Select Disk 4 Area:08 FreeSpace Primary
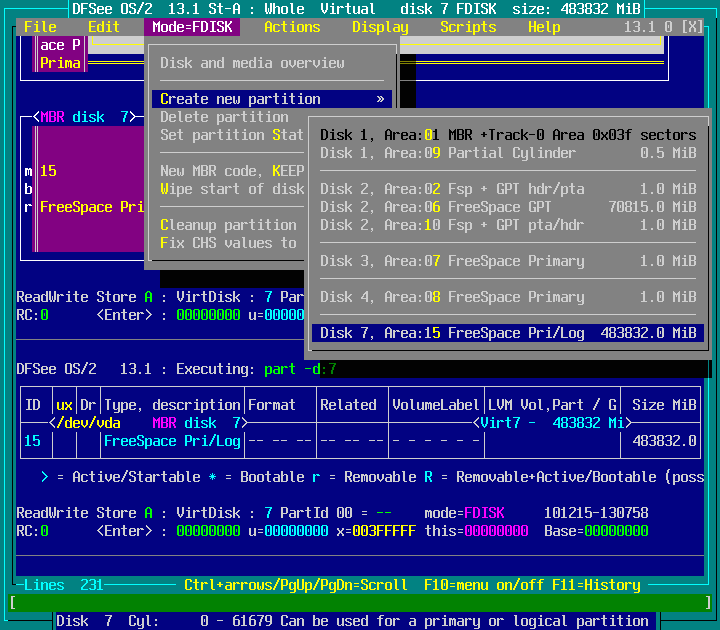The width and height of the screenshot is (720, 630). coord(508,297)
